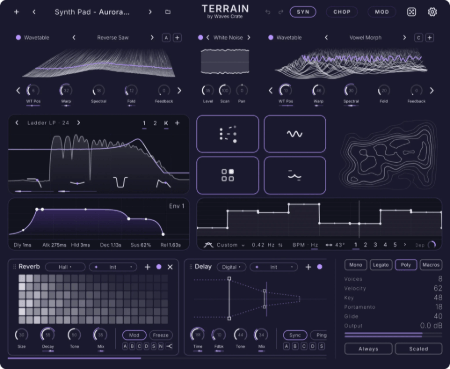Click the undo arrow icon
Viewport: 450px width, 369px height.
268,12
